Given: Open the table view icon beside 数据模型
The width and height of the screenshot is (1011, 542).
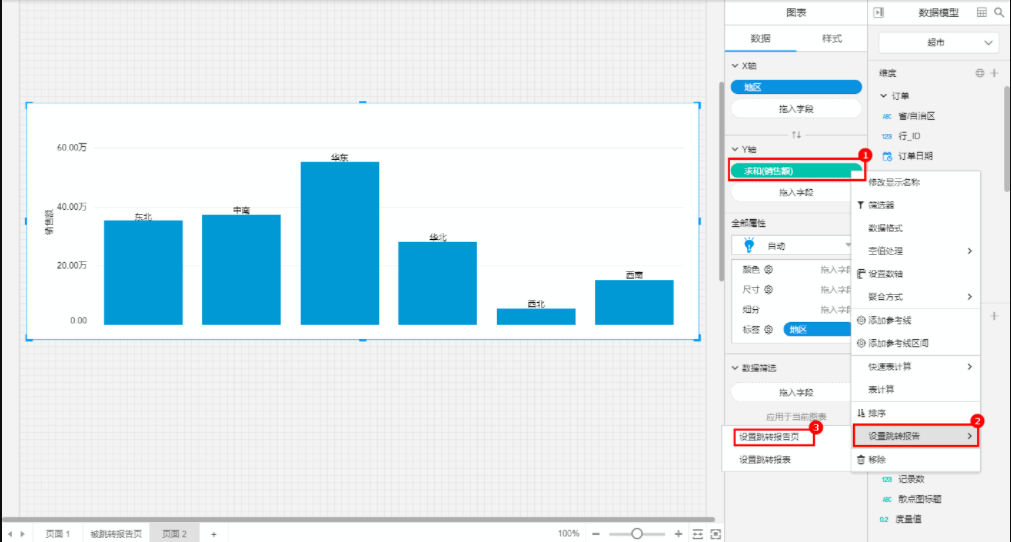Looking at the screenshot, I should [981, 12].
